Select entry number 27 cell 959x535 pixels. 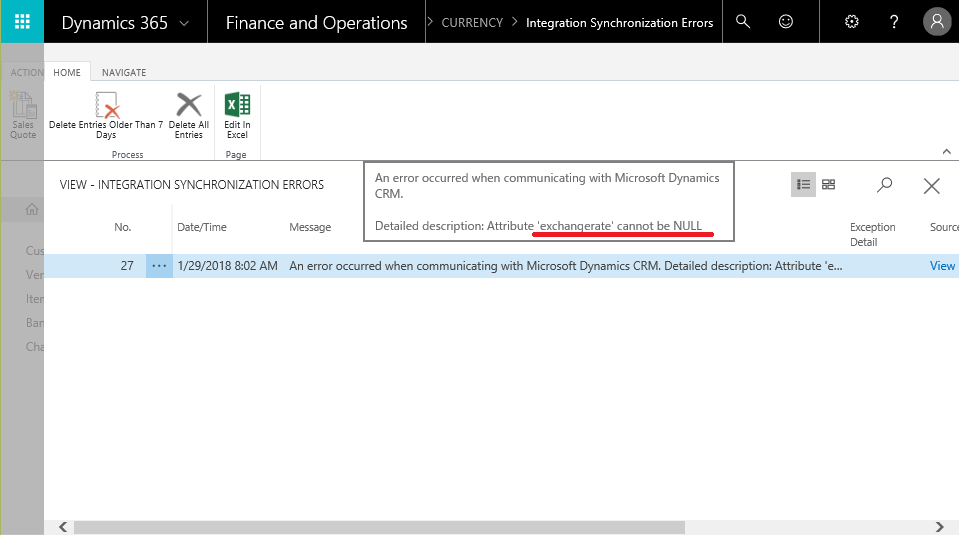coord(127,266)
